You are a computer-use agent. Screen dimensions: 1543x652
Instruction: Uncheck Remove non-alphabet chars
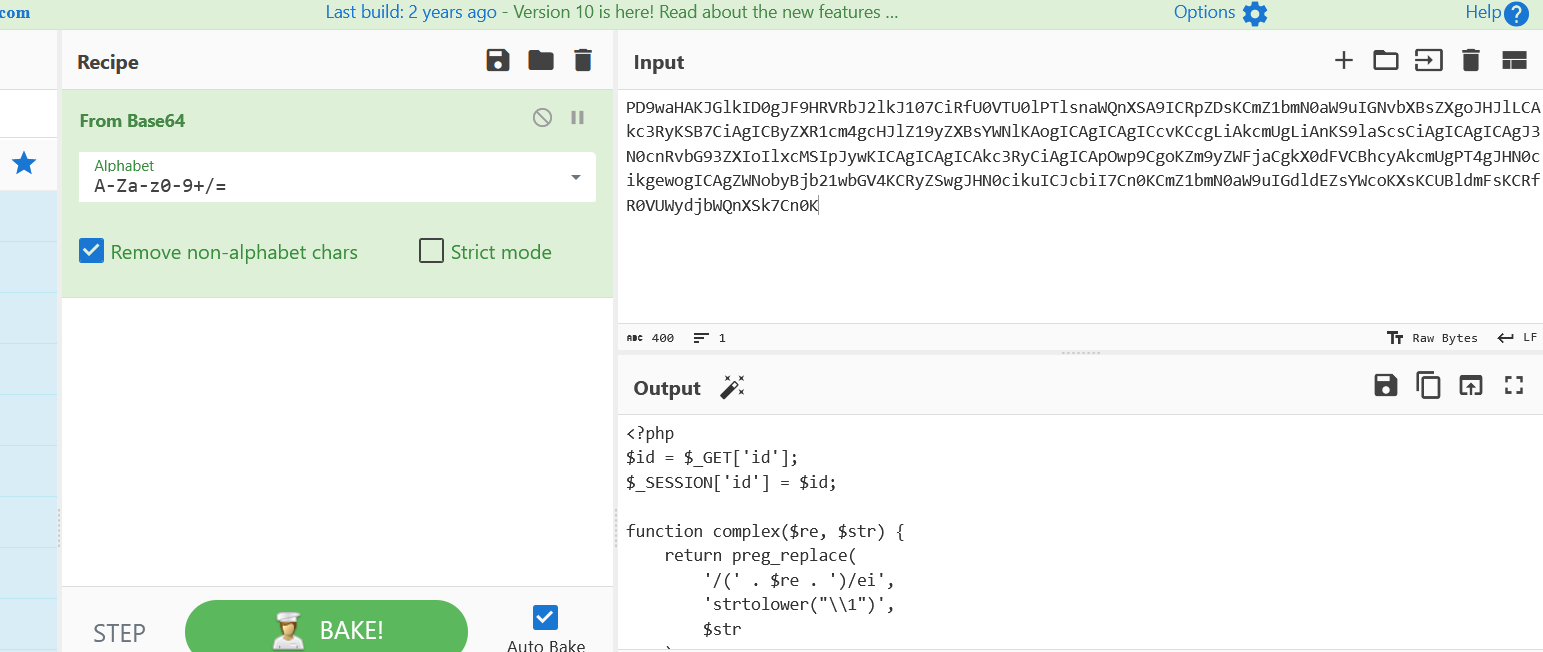pyautogui.click(x=92, y=251)
